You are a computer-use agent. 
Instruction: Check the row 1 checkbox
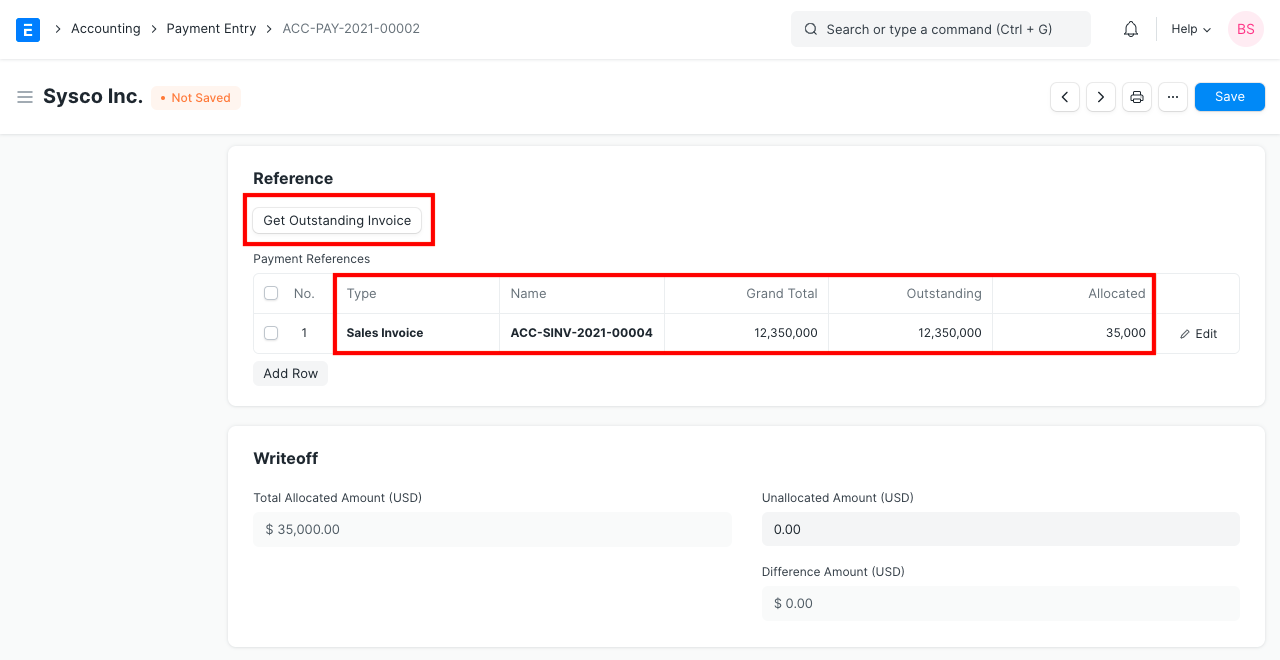click(271, 333)
